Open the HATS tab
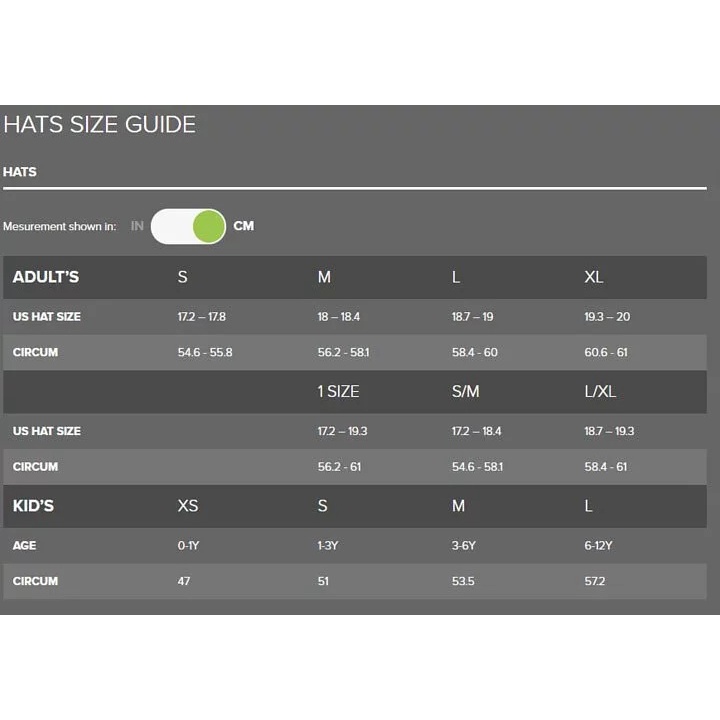Image resolution: width=720 pixels, height=720 pixels. click(20, 172)
